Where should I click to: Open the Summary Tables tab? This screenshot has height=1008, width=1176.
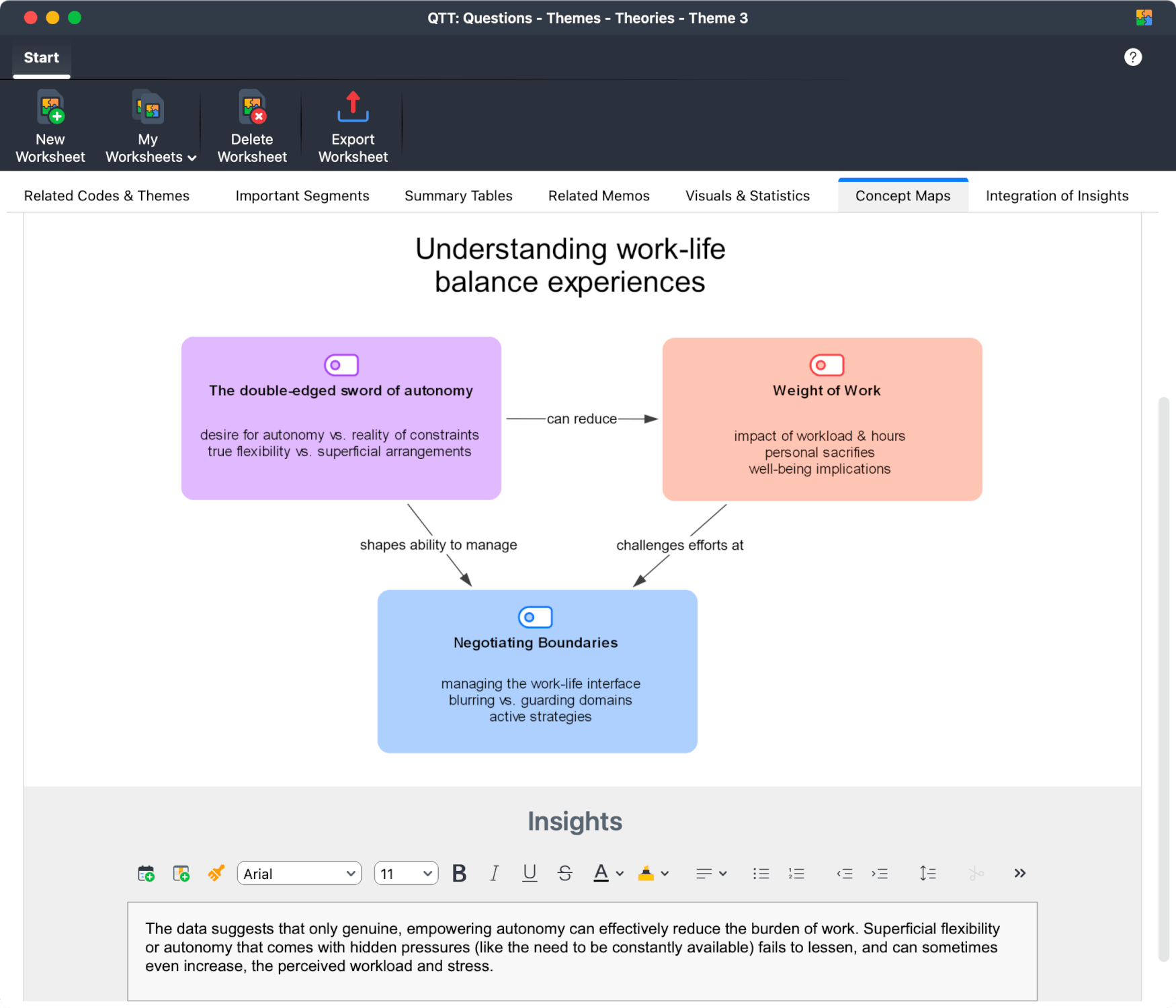[458, 196]
